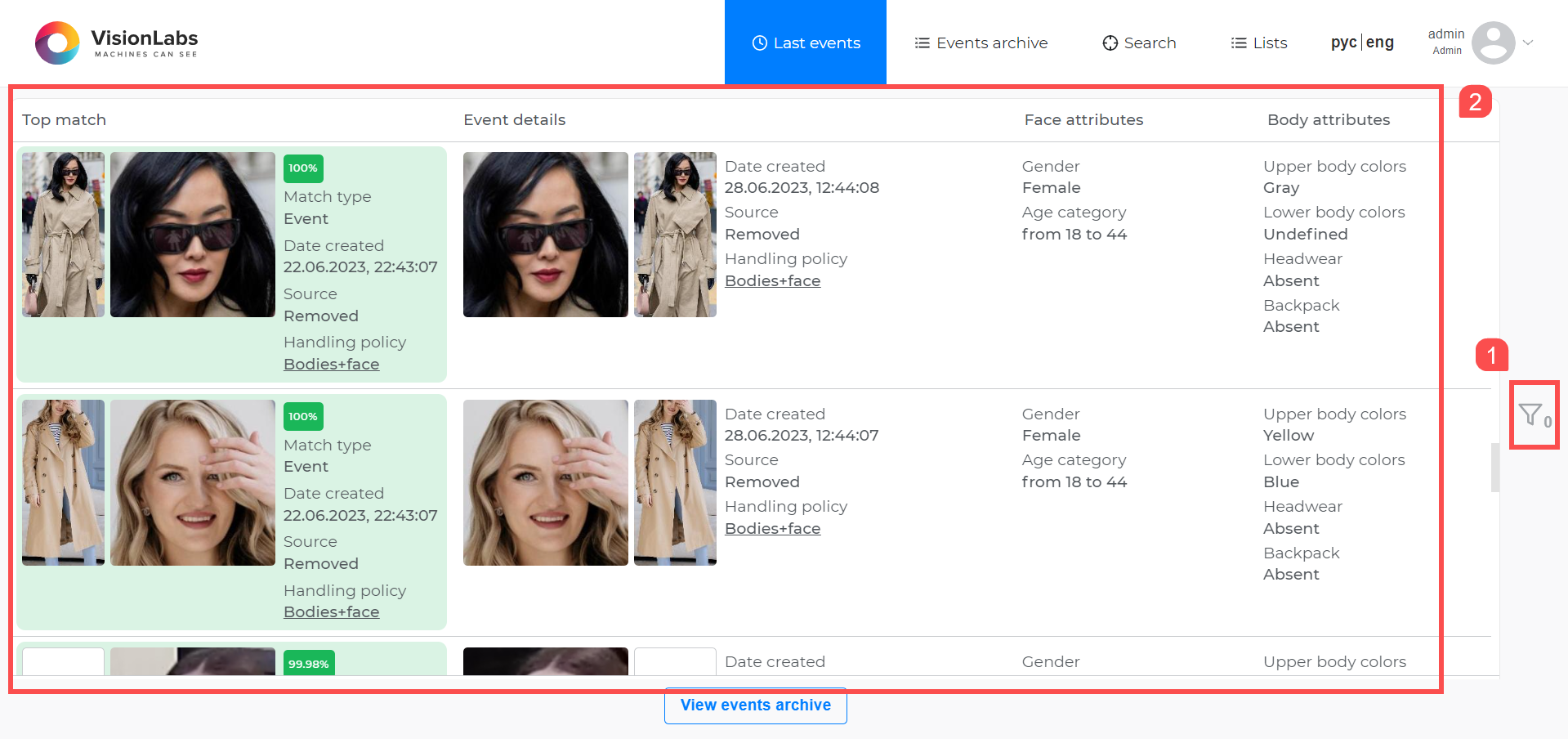Switch to the Last events tab
The height and width of the screenshot is (739, 1568).
[806, 43]
